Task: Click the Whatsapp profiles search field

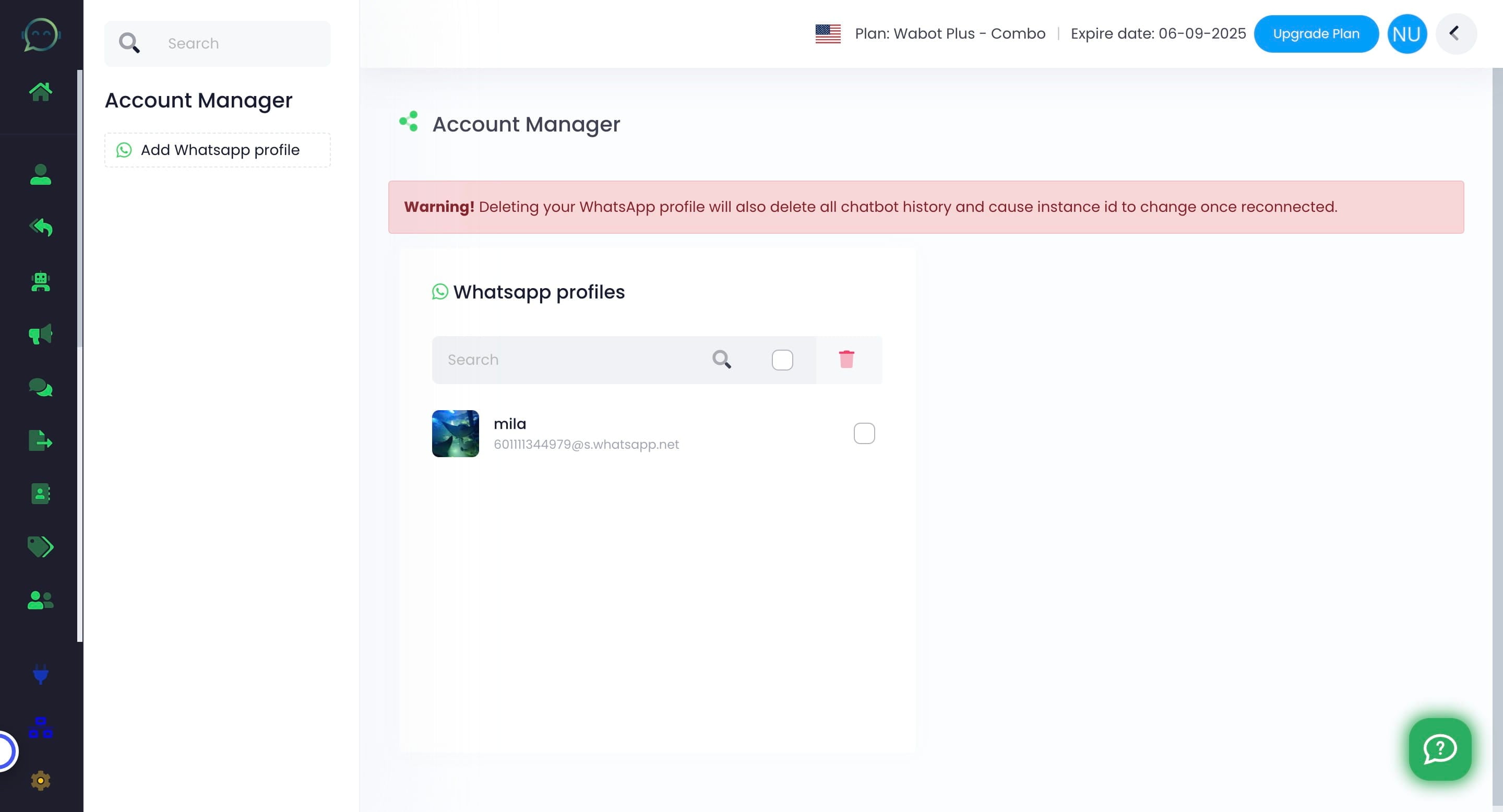Action: coord(572,360)
